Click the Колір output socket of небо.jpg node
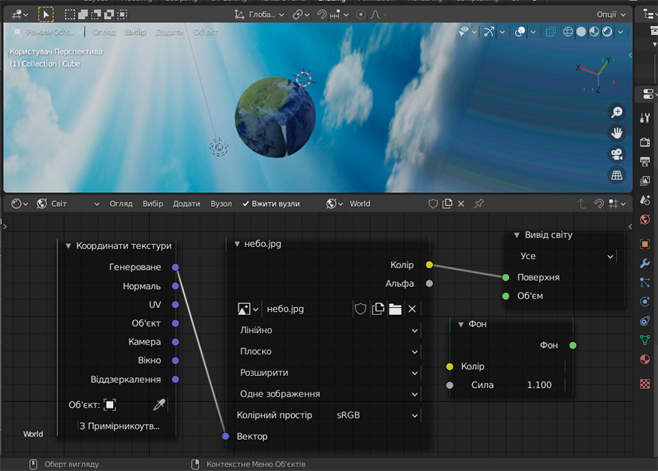Image resolution: width=658 pixels, height=471 pixels. point(429,265)
